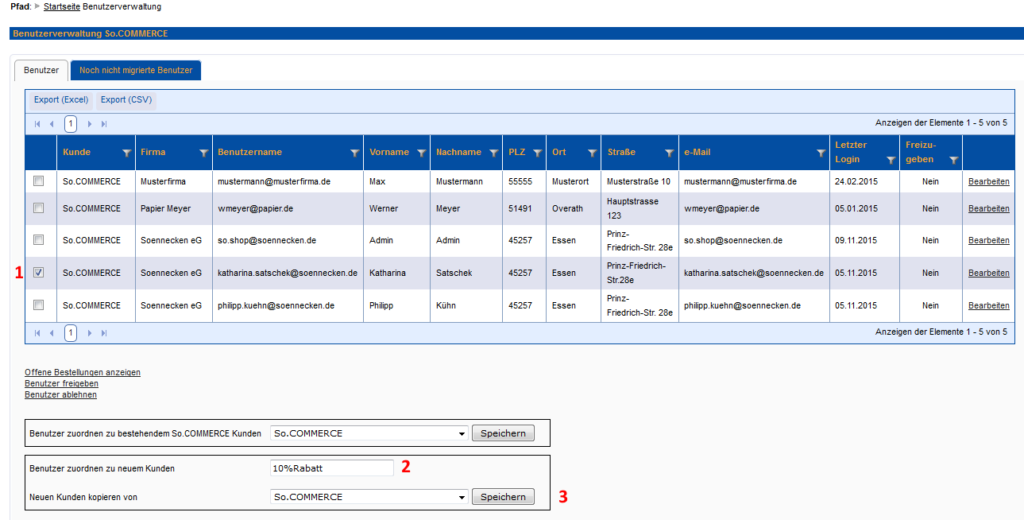Sort by Benutzername column header

click(249, 152)
